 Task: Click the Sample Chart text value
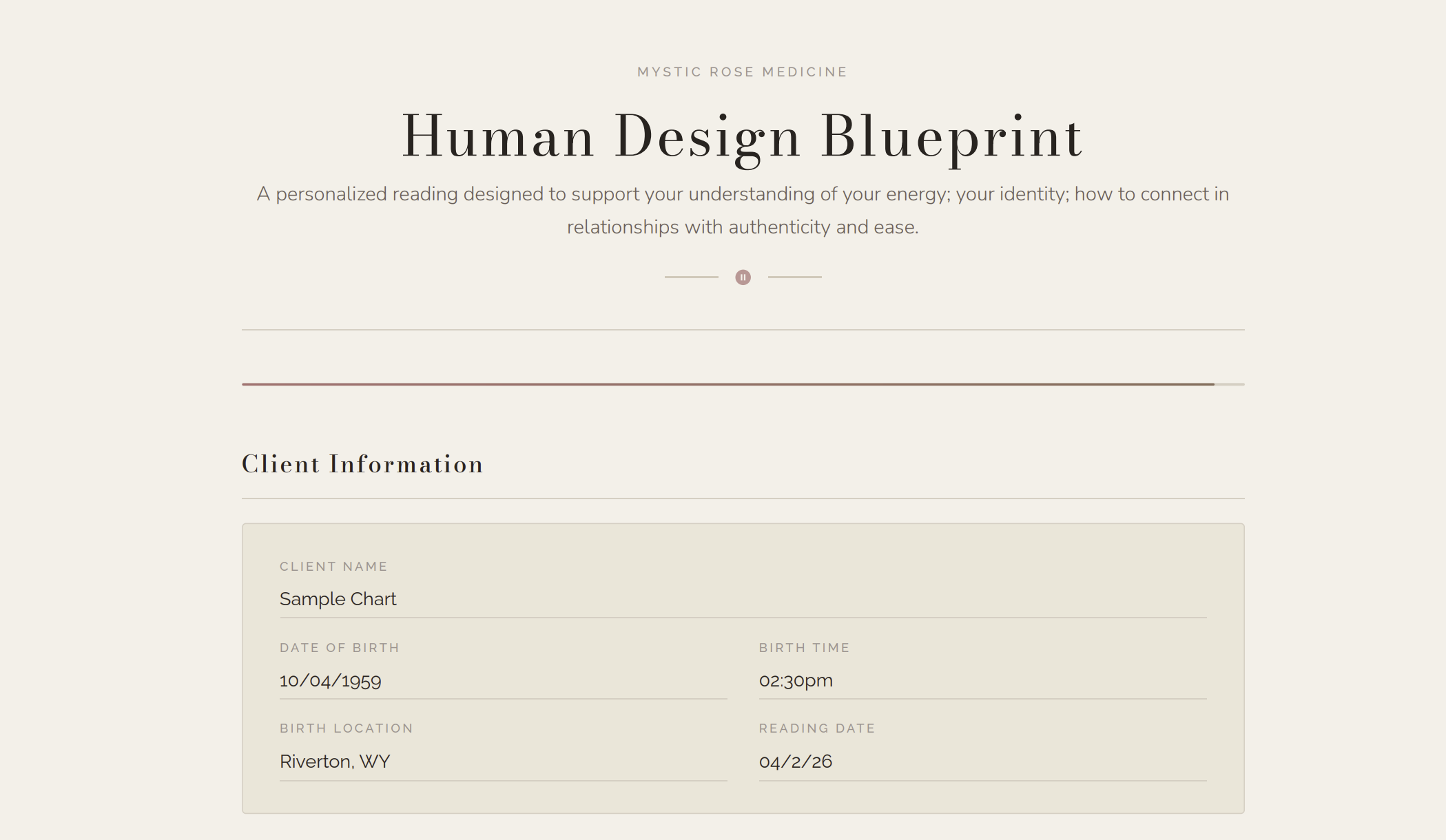click(338, 599)
